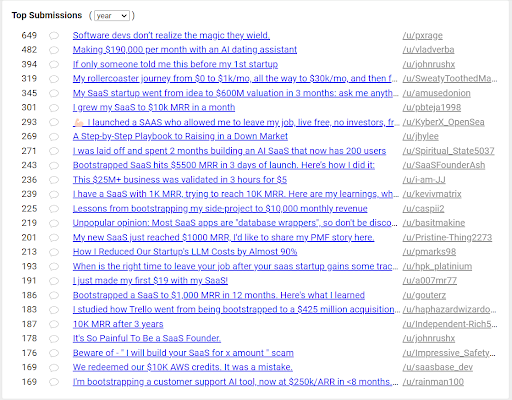Viewport: 512px width, 400px height.
Task: Open 'I have a SaaS with 1K MRR' post
Action: (x=236, y=194)
